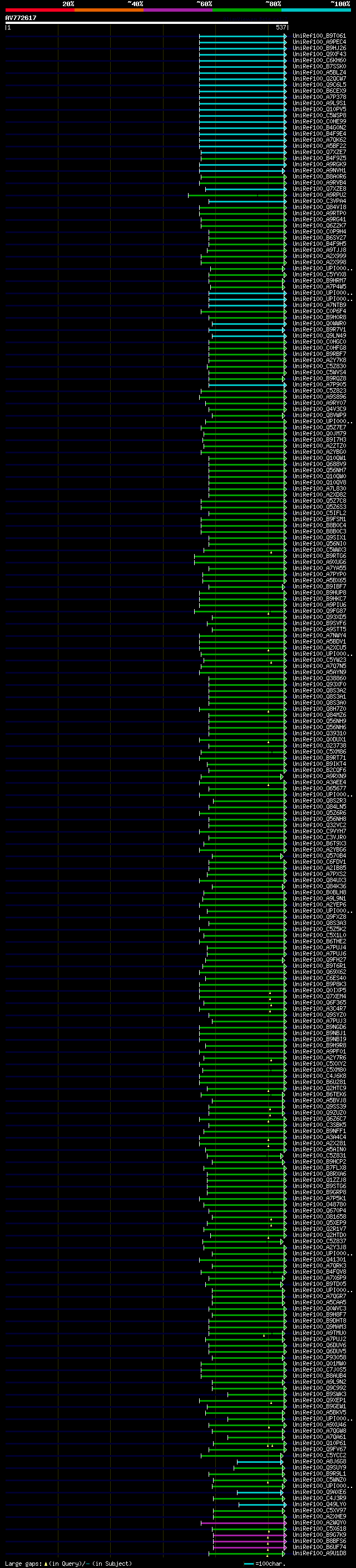Click the purple ~60% legend color bar

coord(177,10)
